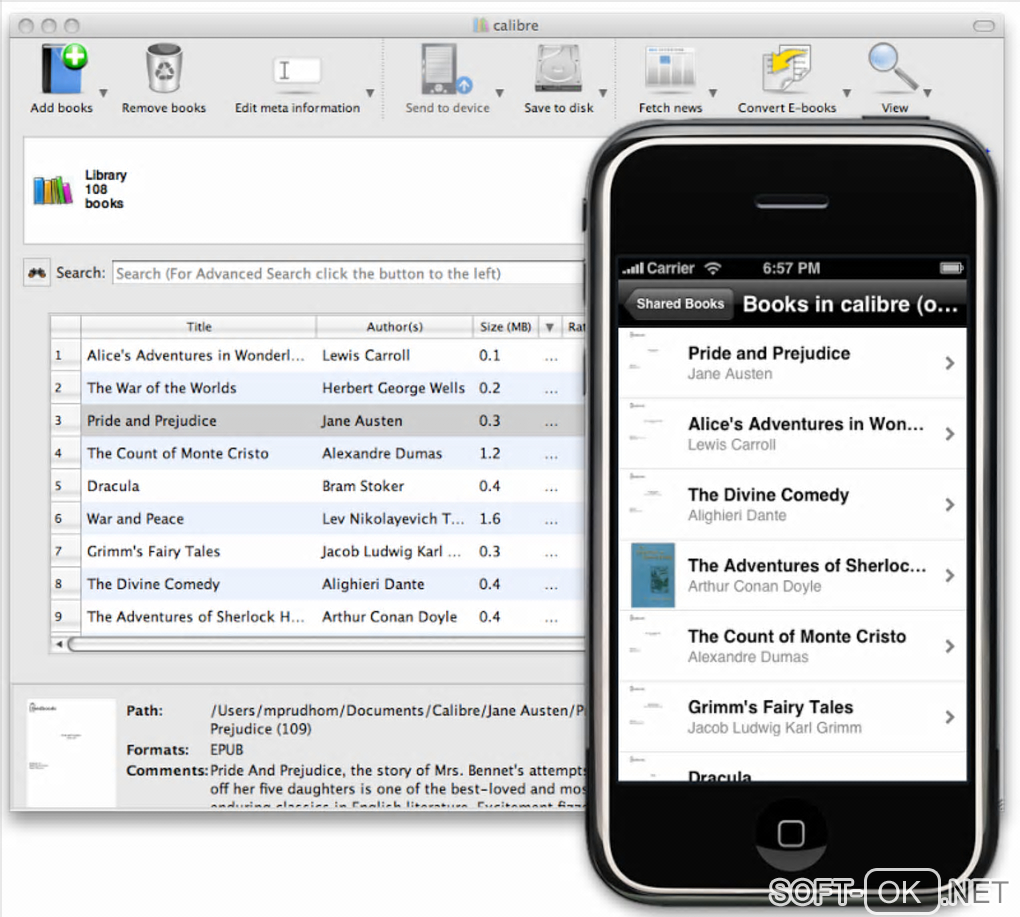Tap the Shared Books back button
Image resolution: width=1020 pixels, height=917 pixels.
click(x=678, y=304)
